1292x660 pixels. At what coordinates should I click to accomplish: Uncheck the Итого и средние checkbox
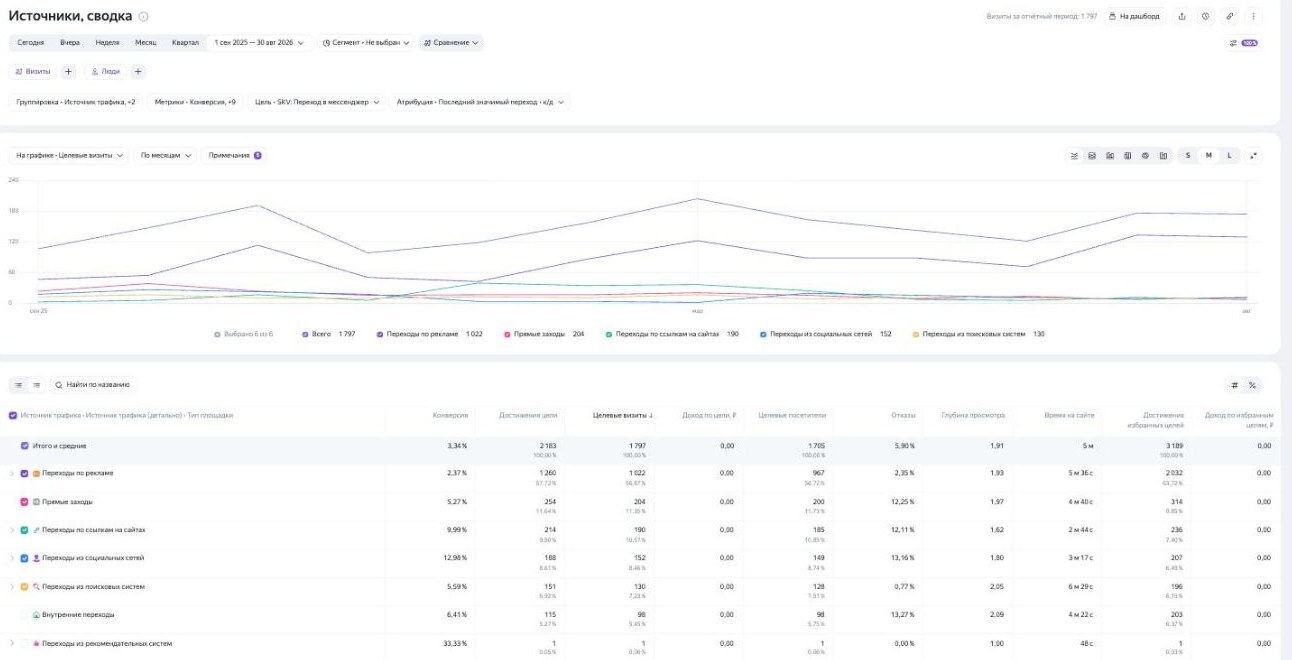25,446
